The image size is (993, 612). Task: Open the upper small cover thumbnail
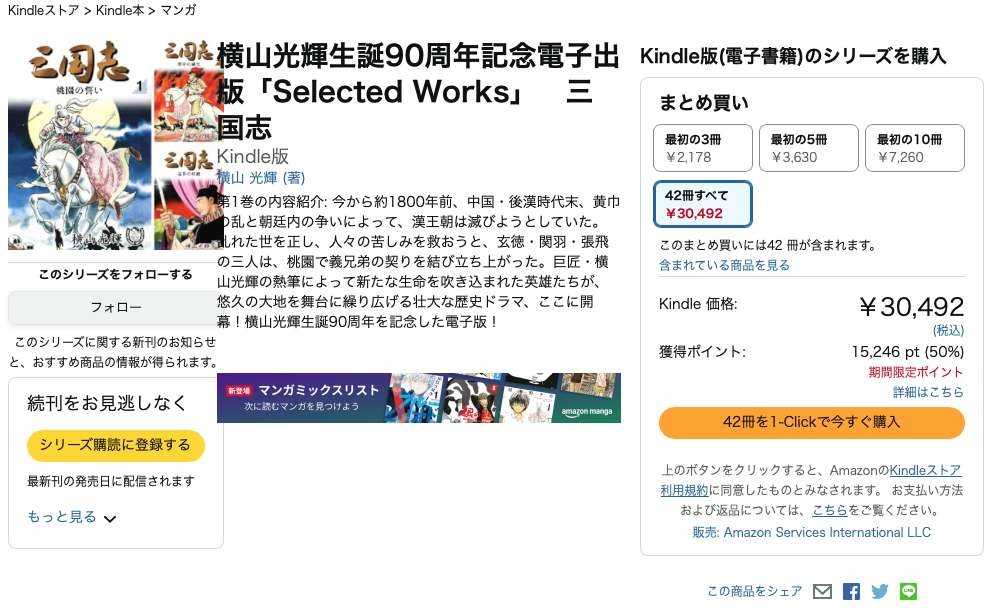[188, 91]
